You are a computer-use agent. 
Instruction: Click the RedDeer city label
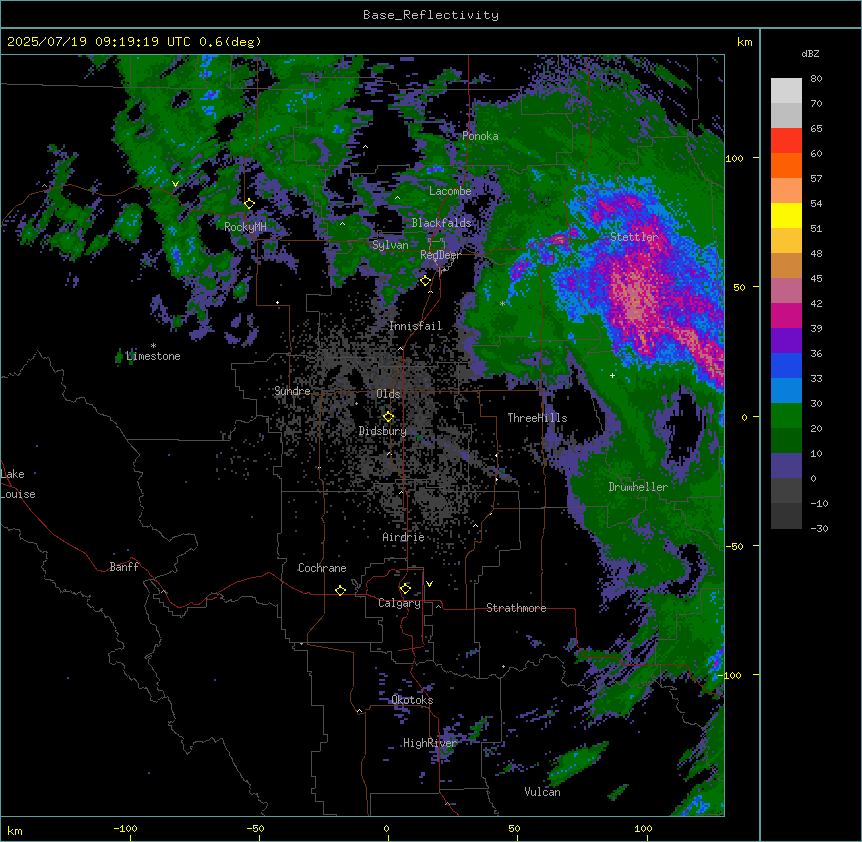coord(440,255)
